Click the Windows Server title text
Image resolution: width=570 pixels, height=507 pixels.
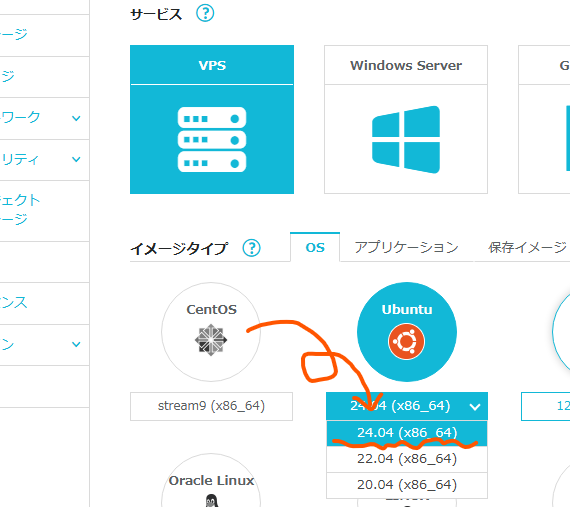(406, 65)
